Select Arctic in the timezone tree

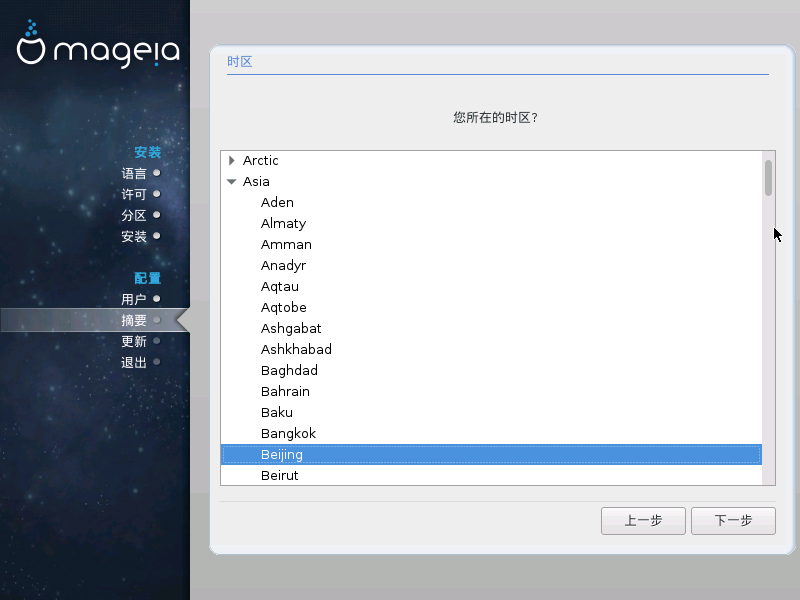[260, 161]
